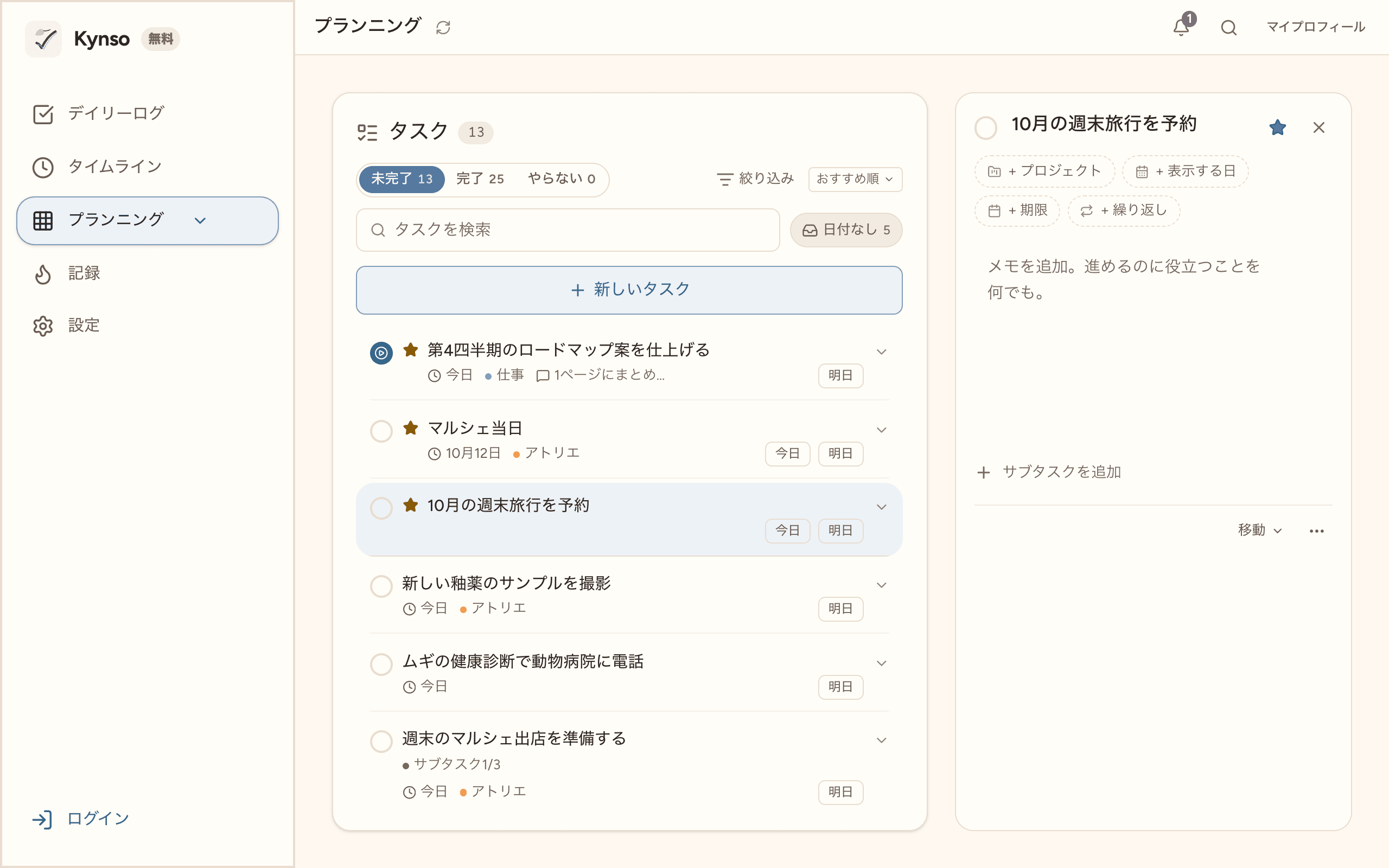Open the おすすめ順 sort dropdown
The height and width of the screenshot is (868, 1389).
[855, 179]
